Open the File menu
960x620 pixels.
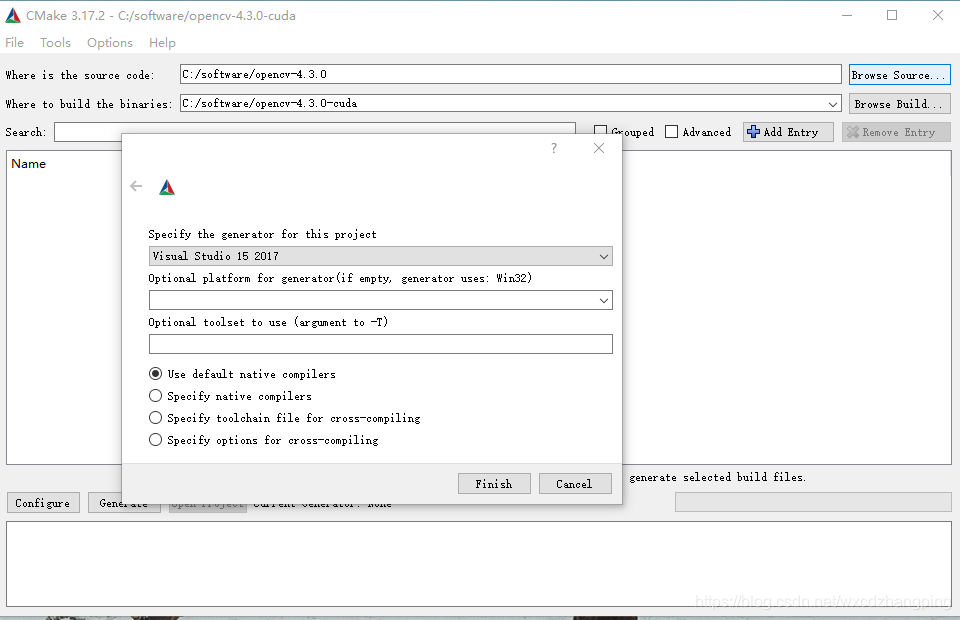[x=15, y=43]
